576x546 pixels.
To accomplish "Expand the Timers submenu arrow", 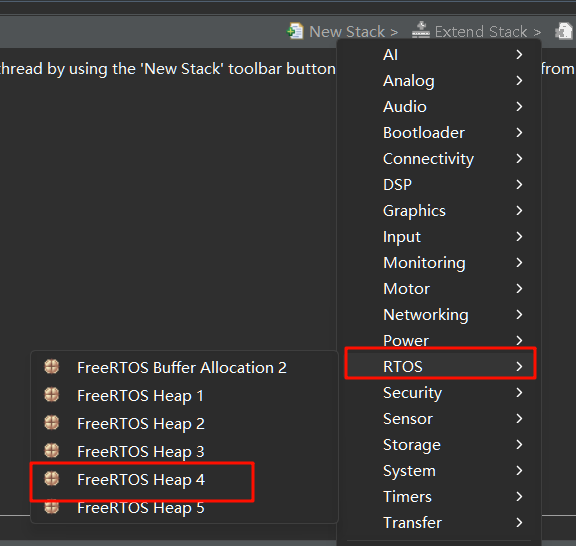I will pyautogui.click(x=519, y=497).
